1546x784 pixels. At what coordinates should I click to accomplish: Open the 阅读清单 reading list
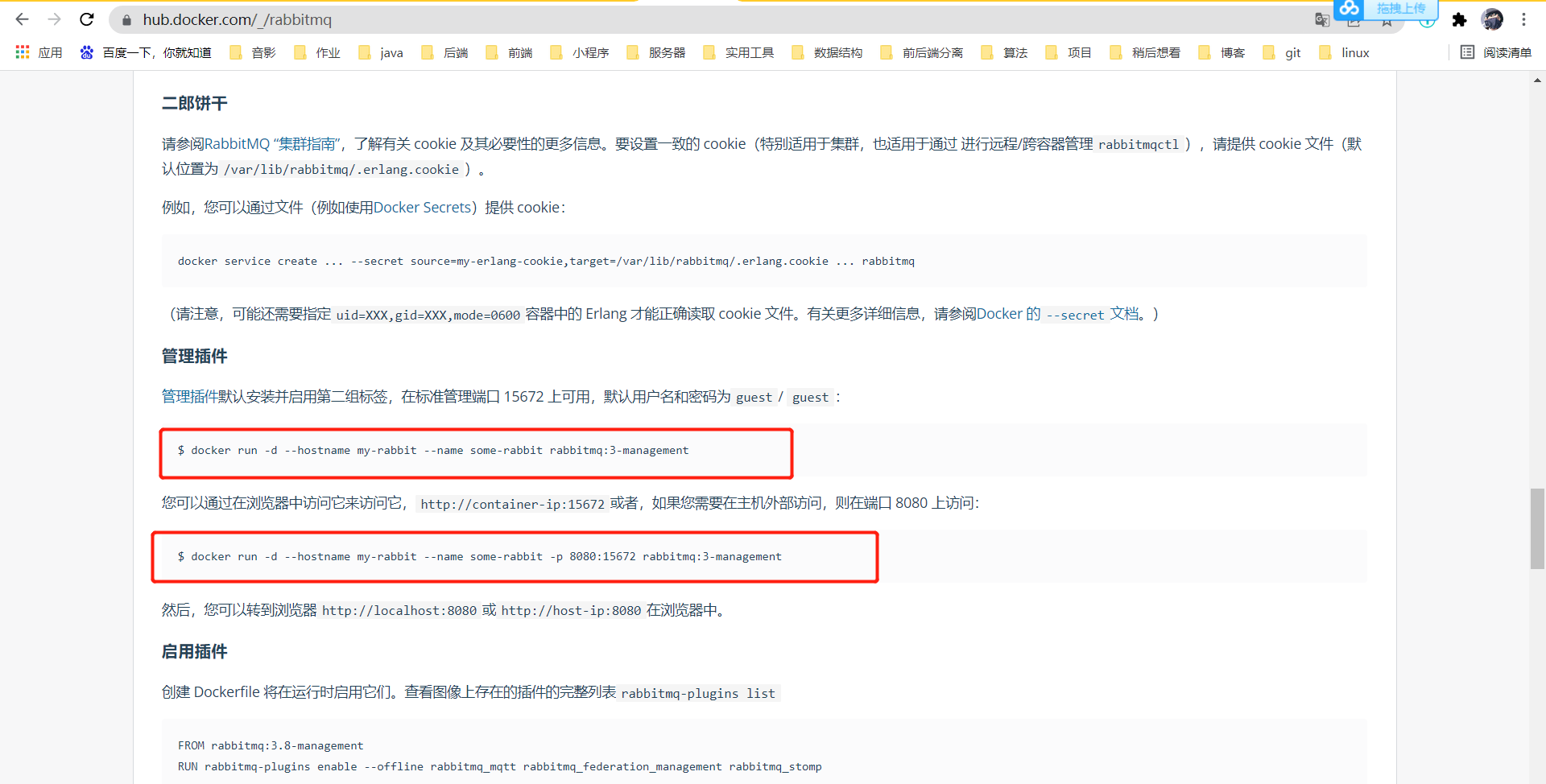pyautogui.click(x=1496, y=52)
